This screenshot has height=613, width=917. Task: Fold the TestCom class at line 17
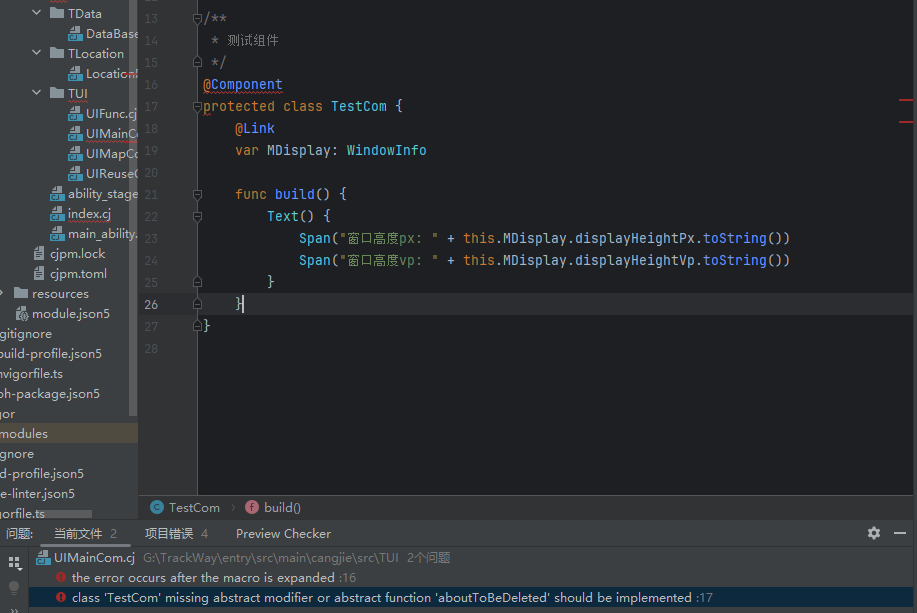click(x=197, y=106)
